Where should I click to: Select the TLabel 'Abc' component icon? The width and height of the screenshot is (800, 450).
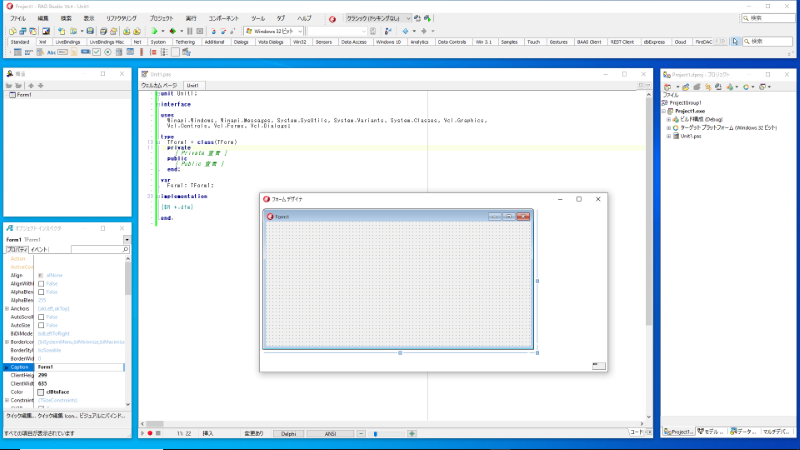pos(51,52)
